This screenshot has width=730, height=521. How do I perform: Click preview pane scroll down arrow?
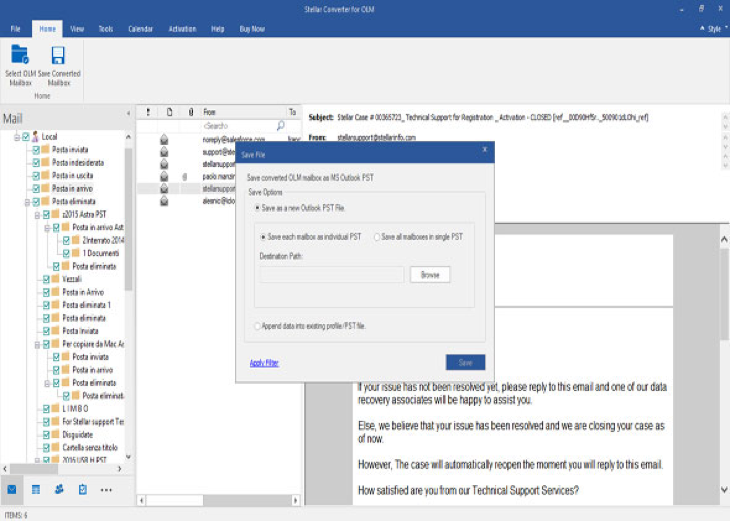pyautogui.click(x=724, y=489)
